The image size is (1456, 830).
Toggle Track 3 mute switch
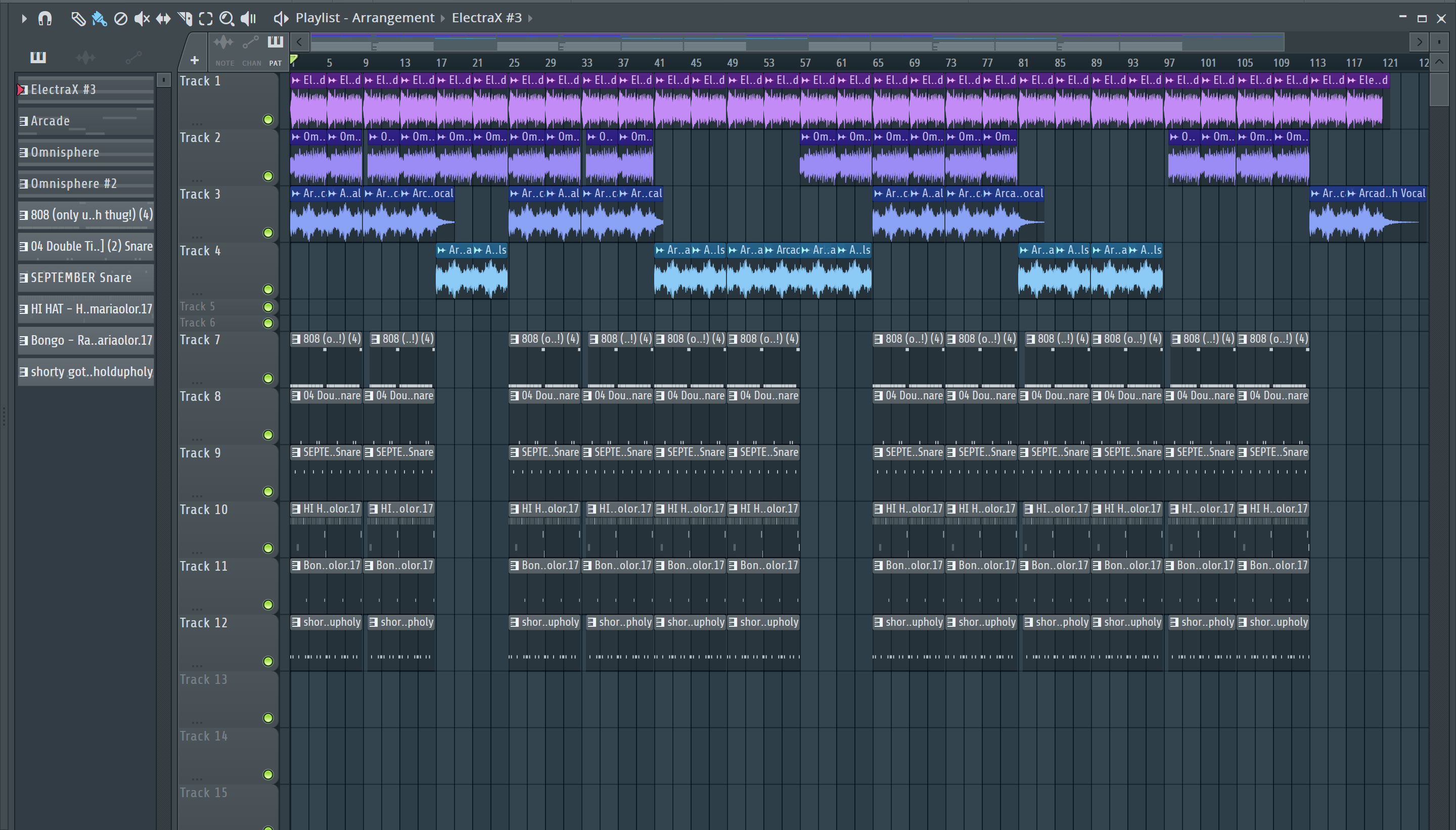(x=268, y=233)
